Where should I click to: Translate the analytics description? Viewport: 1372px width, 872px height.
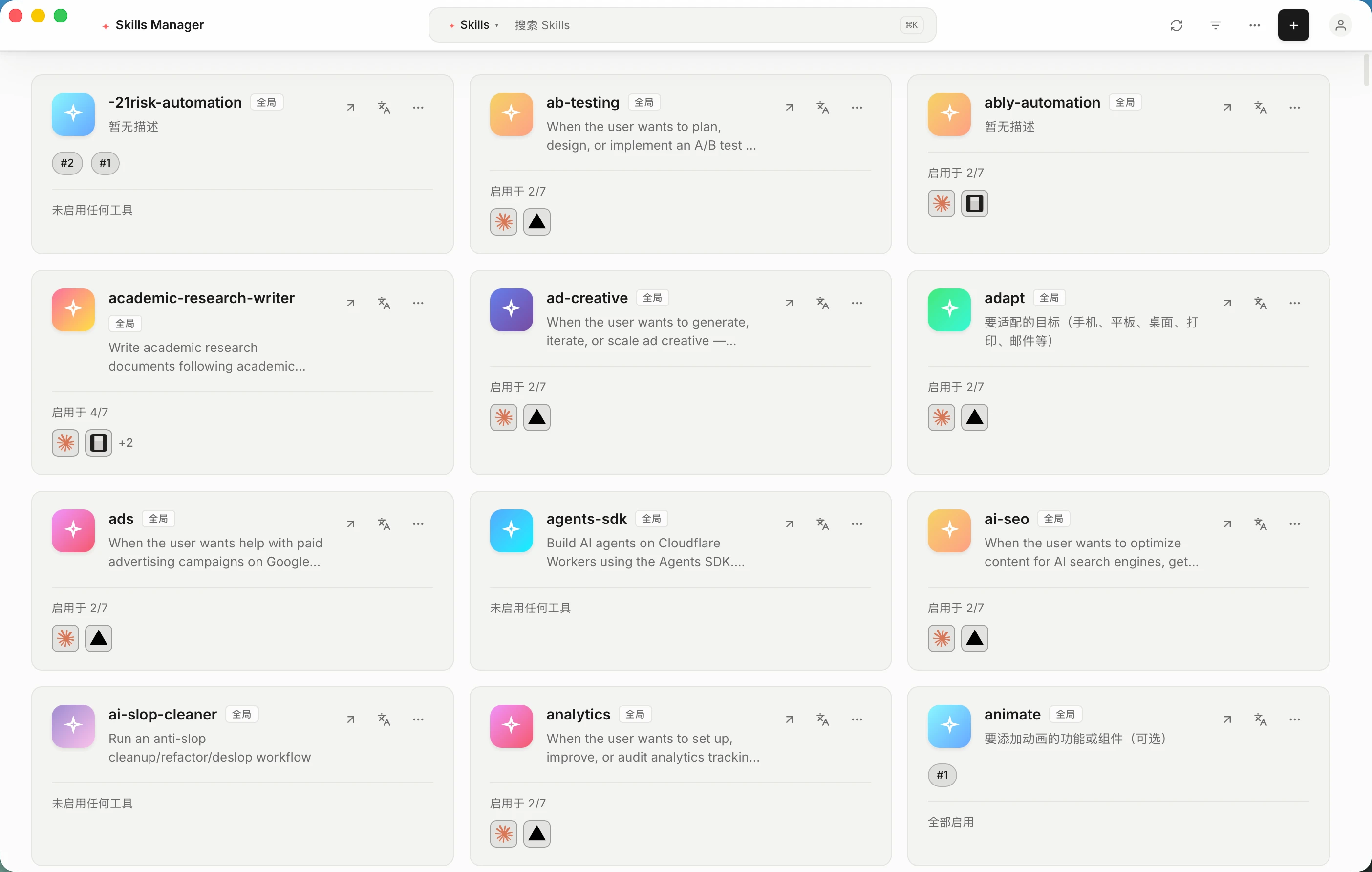click(x=823, y=720)
